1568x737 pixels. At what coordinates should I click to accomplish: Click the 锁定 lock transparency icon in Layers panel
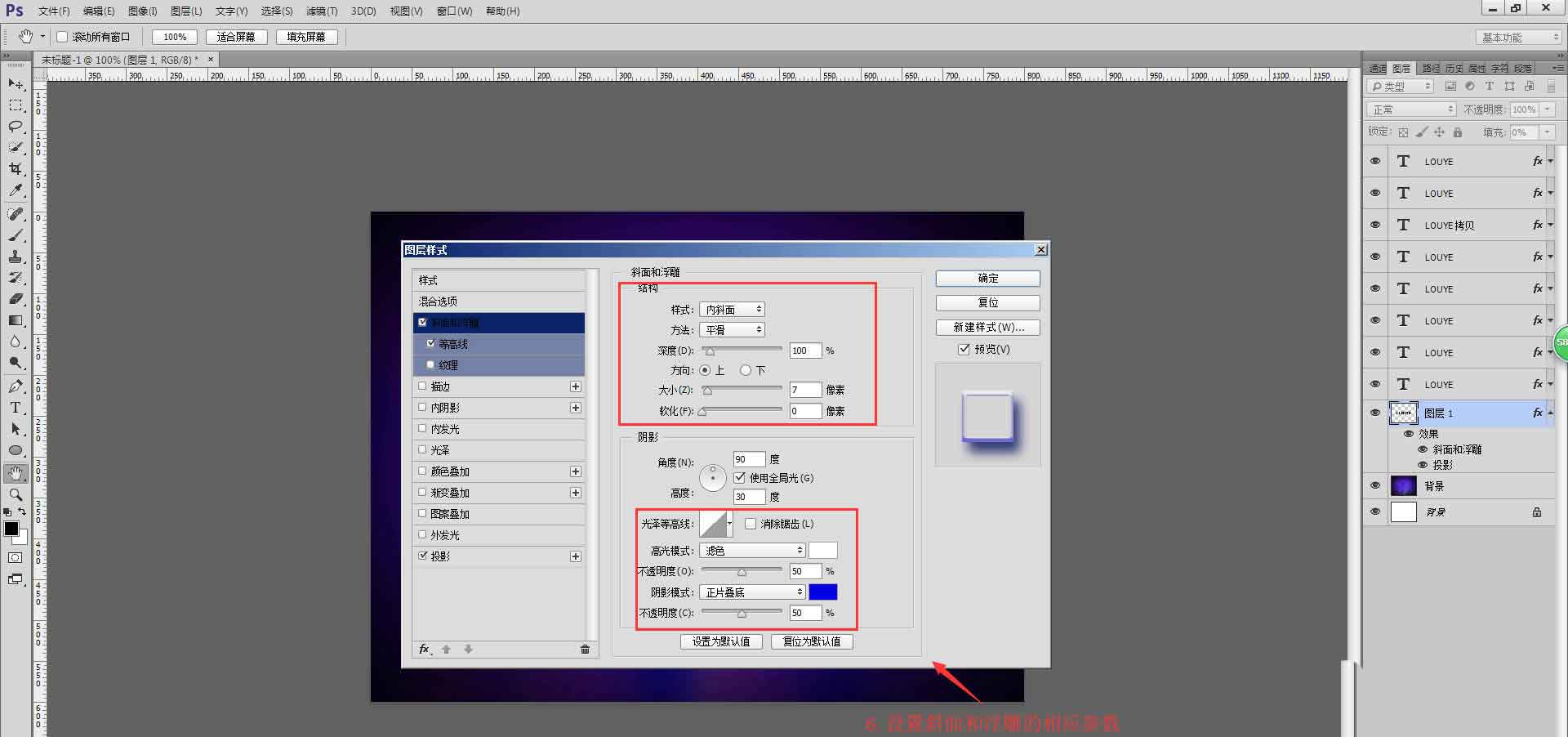[x=1403, y=132]
